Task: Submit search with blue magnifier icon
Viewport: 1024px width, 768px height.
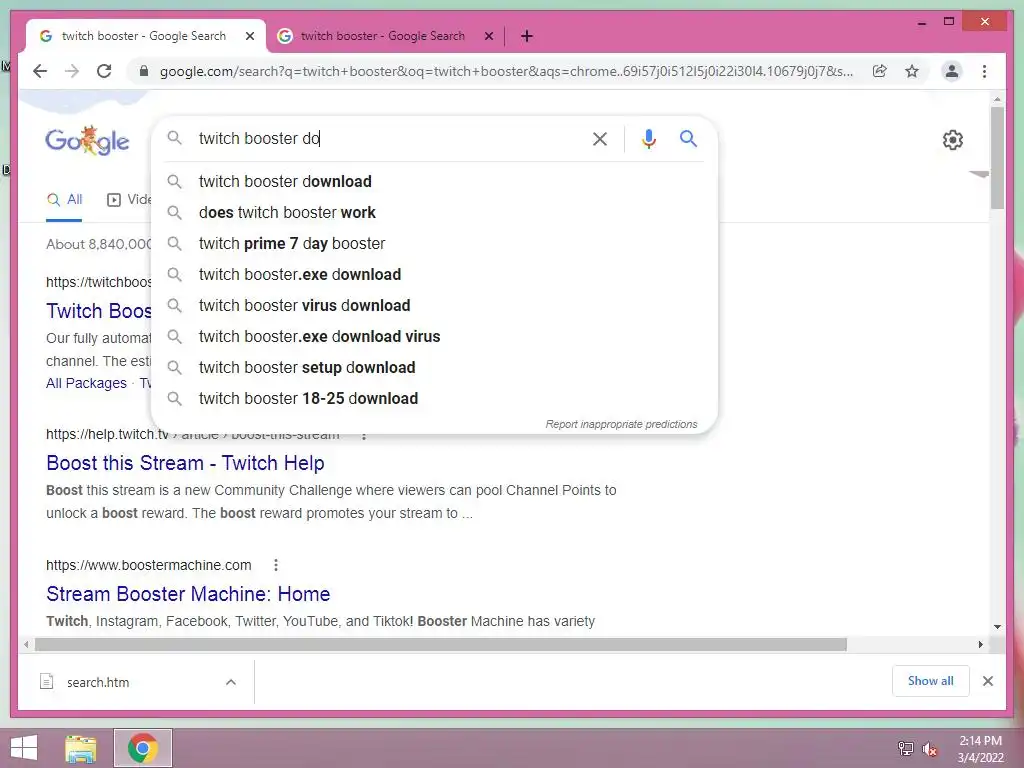Action: 688,138
